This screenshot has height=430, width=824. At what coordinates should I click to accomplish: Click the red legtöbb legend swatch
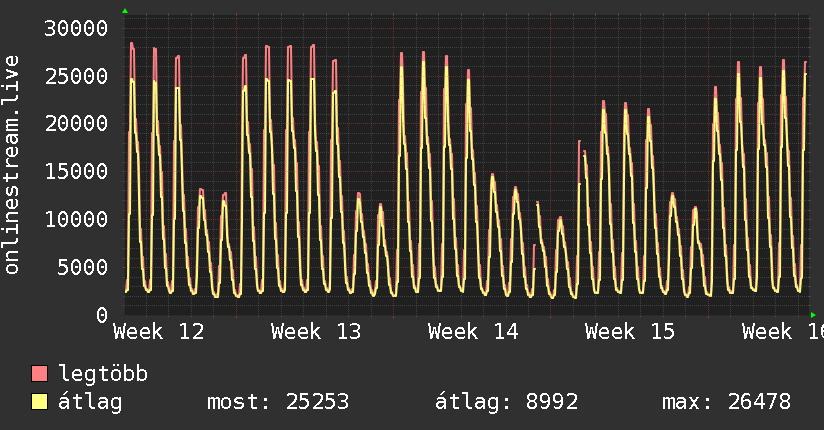tap(39, 373)
